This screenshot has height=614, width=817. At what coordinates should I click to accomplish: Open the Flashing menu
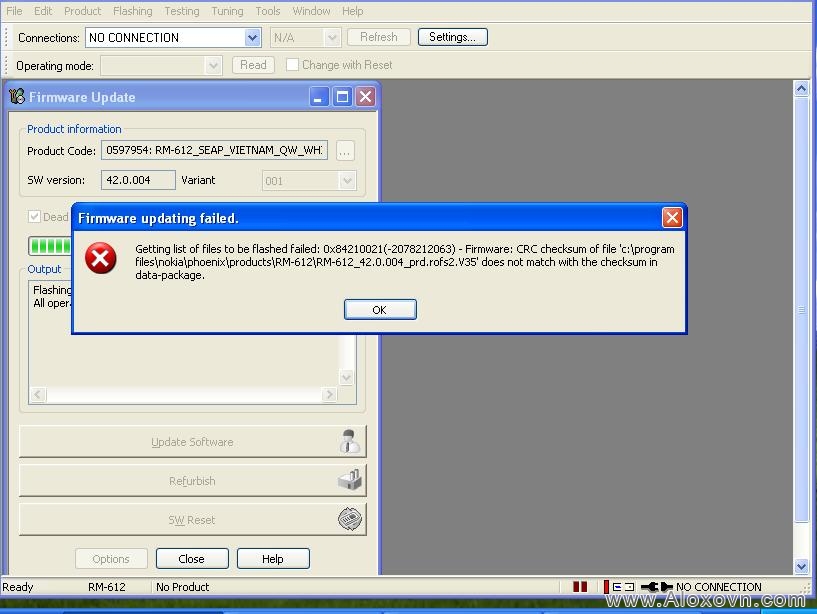132,11
